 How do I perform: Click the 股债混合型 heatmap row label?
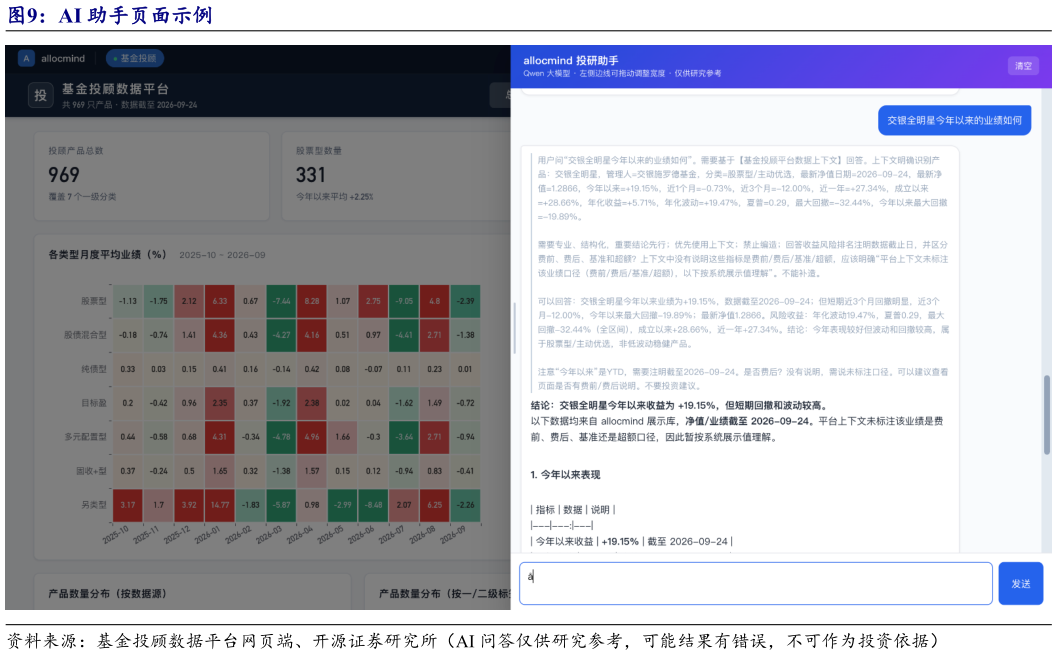point(86,335)
